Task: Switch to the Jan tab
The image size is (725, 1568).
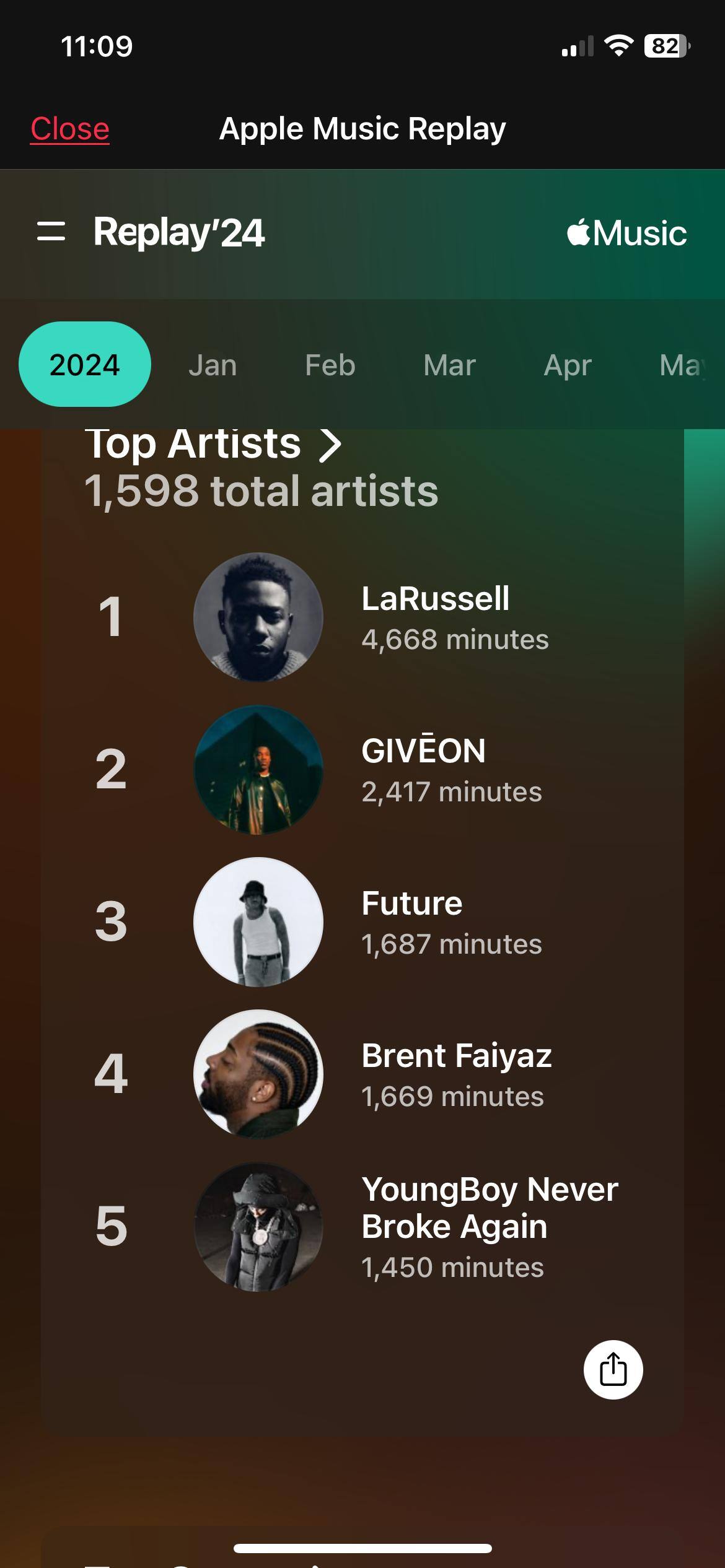Action: 213,365
